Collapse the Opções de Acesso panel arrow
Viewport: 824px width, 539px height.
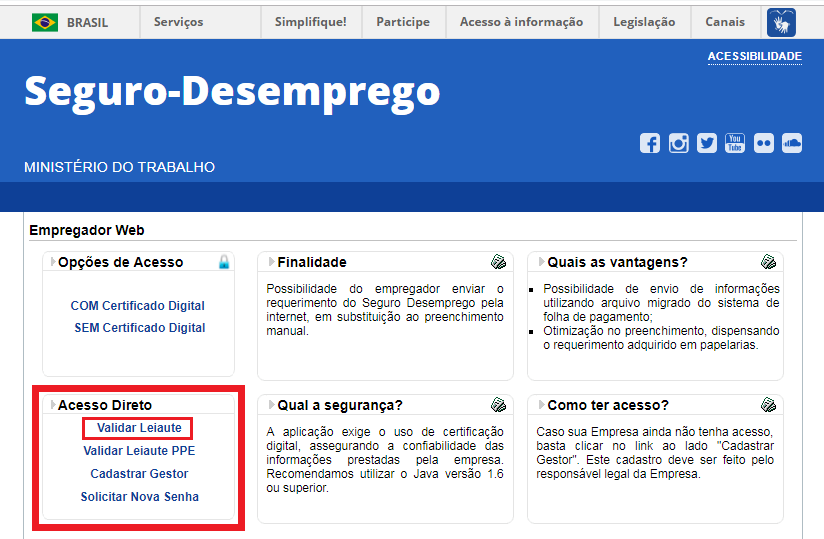53,261
